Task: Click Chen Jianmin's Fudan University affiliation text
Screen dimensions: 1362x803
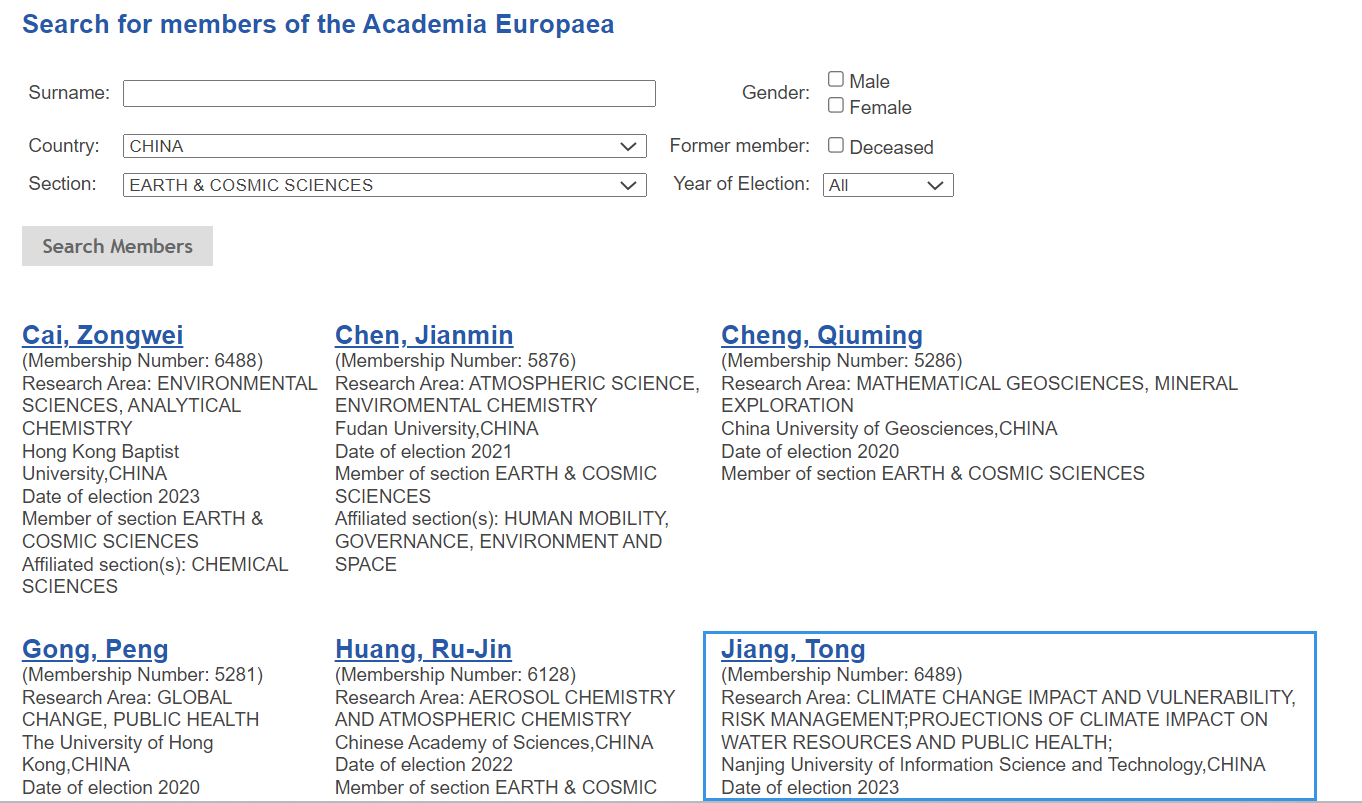Action: pos(436,429)
